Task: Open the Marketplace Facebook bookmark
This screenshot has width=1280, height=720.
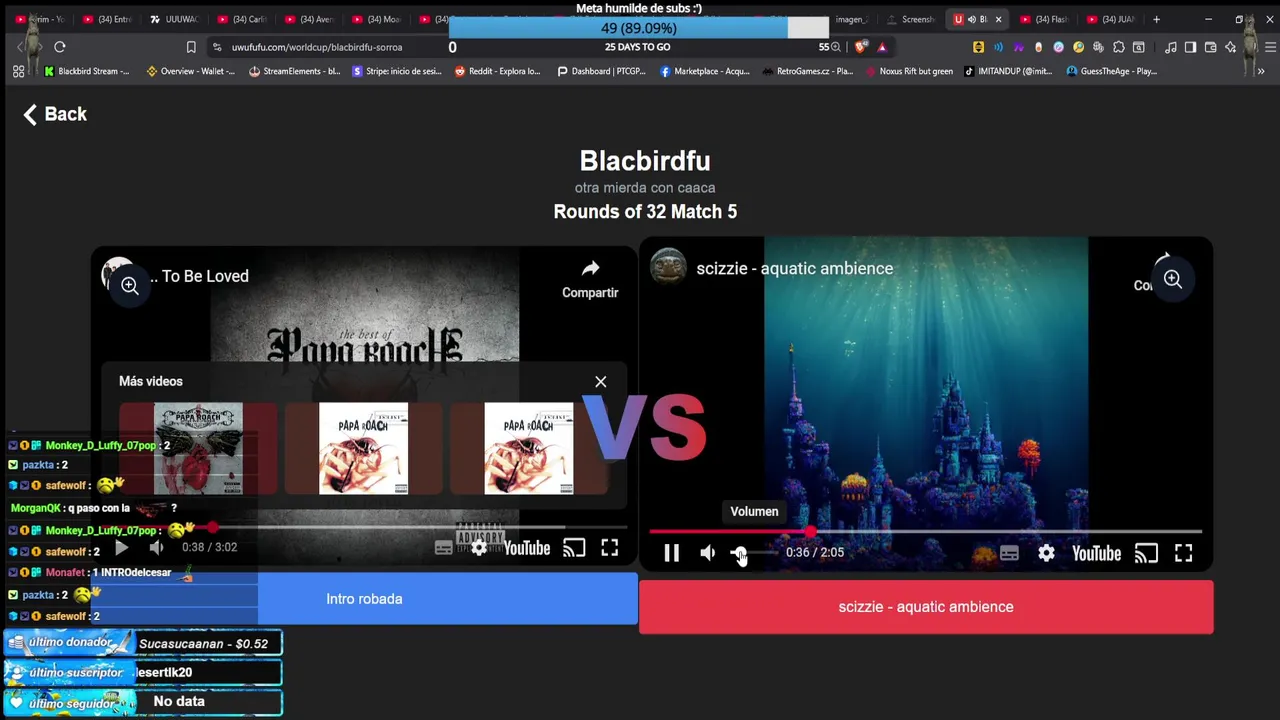Action: pos(704,71)
